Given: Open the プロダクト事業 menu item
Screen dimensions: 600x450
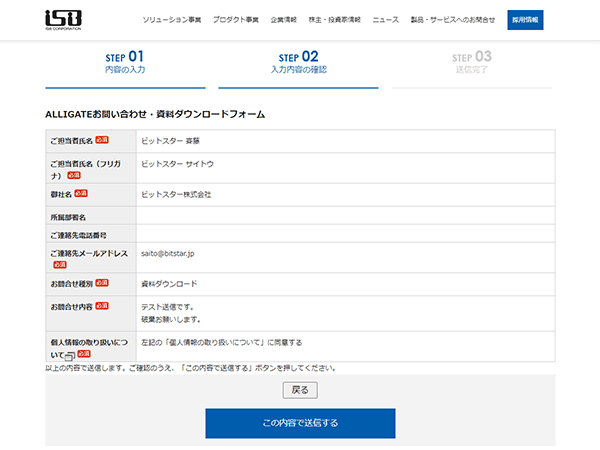Looking at the screenshot, I should 235,20.
